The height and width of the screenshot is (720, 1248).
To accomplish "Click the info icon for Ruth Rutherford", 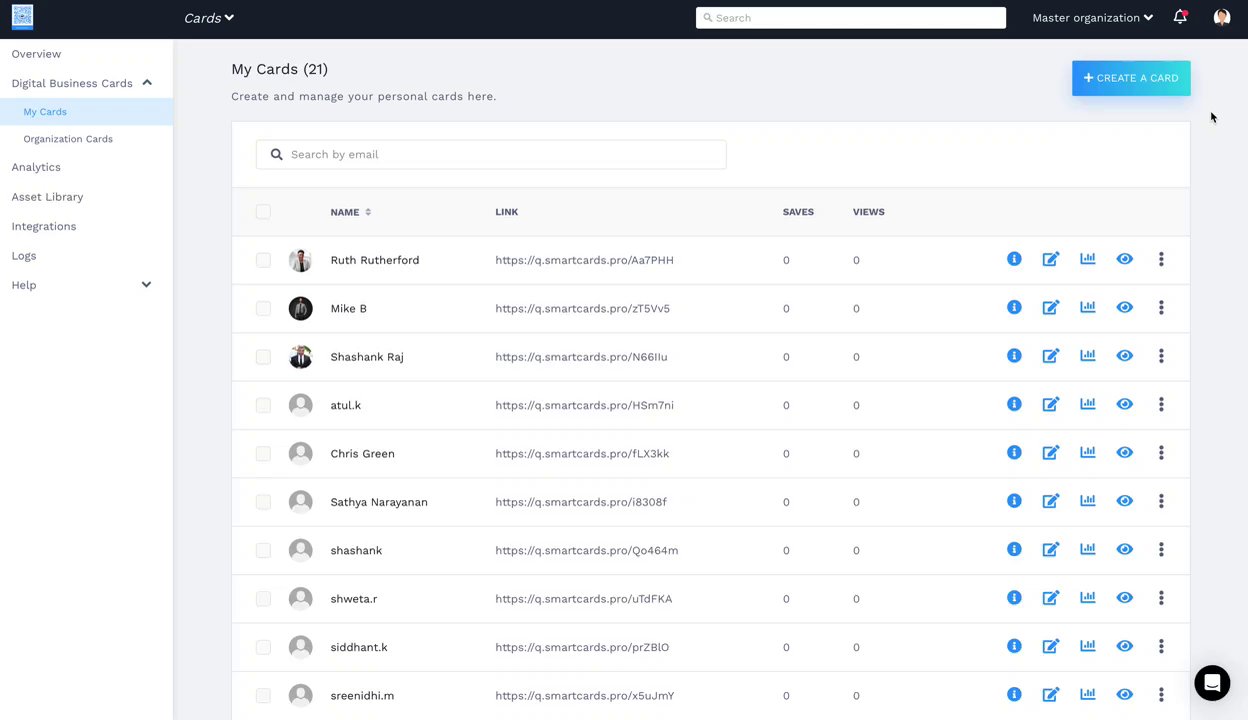I will click(1014, 260).
